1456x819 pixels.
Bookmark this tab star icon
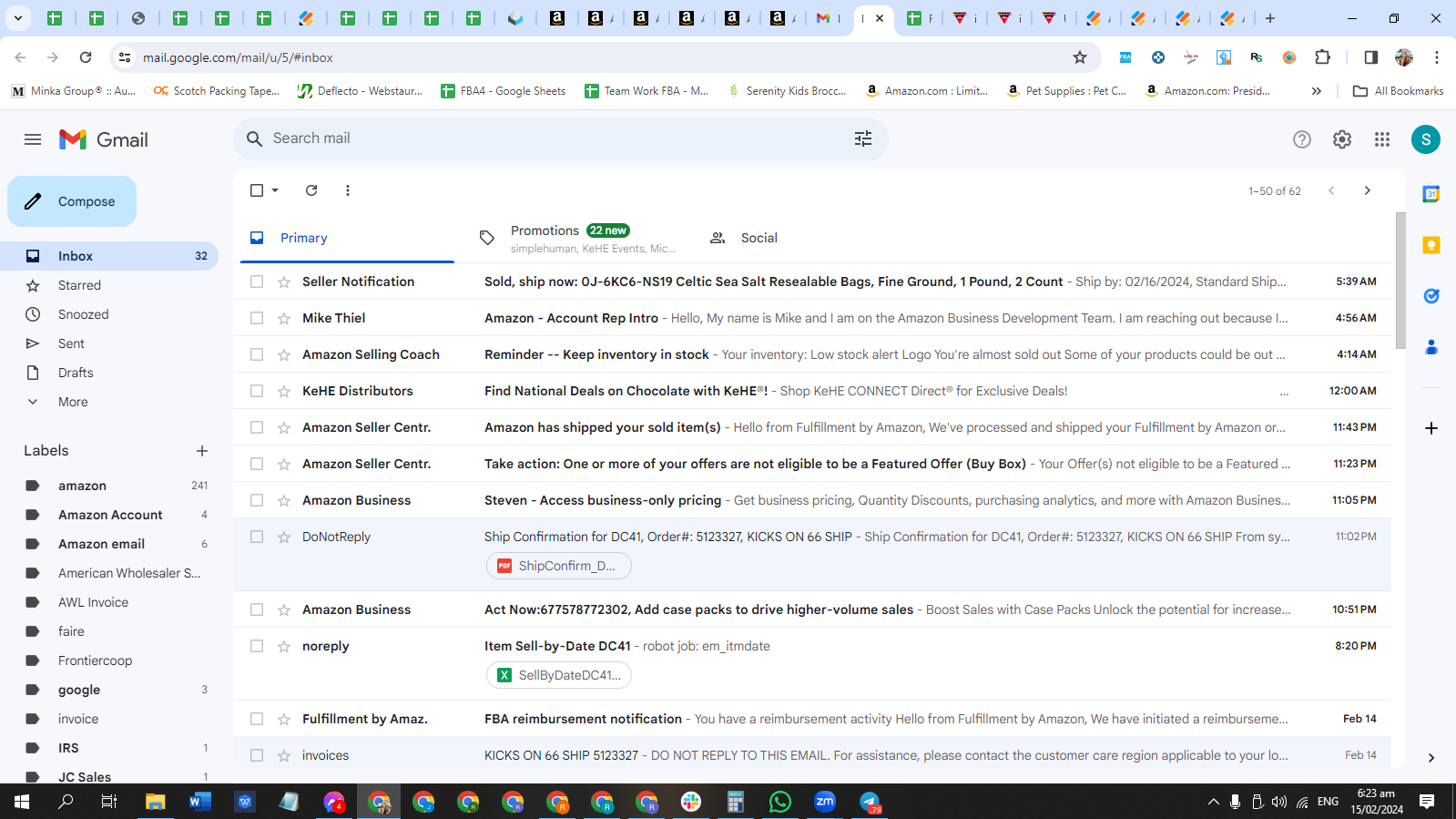coord(1080,57)
